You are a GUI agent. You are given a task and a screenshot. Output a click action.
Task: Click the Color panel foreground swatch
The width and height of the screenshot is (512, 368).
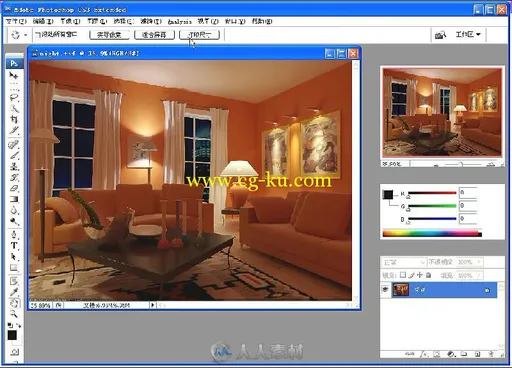point(388,194)
